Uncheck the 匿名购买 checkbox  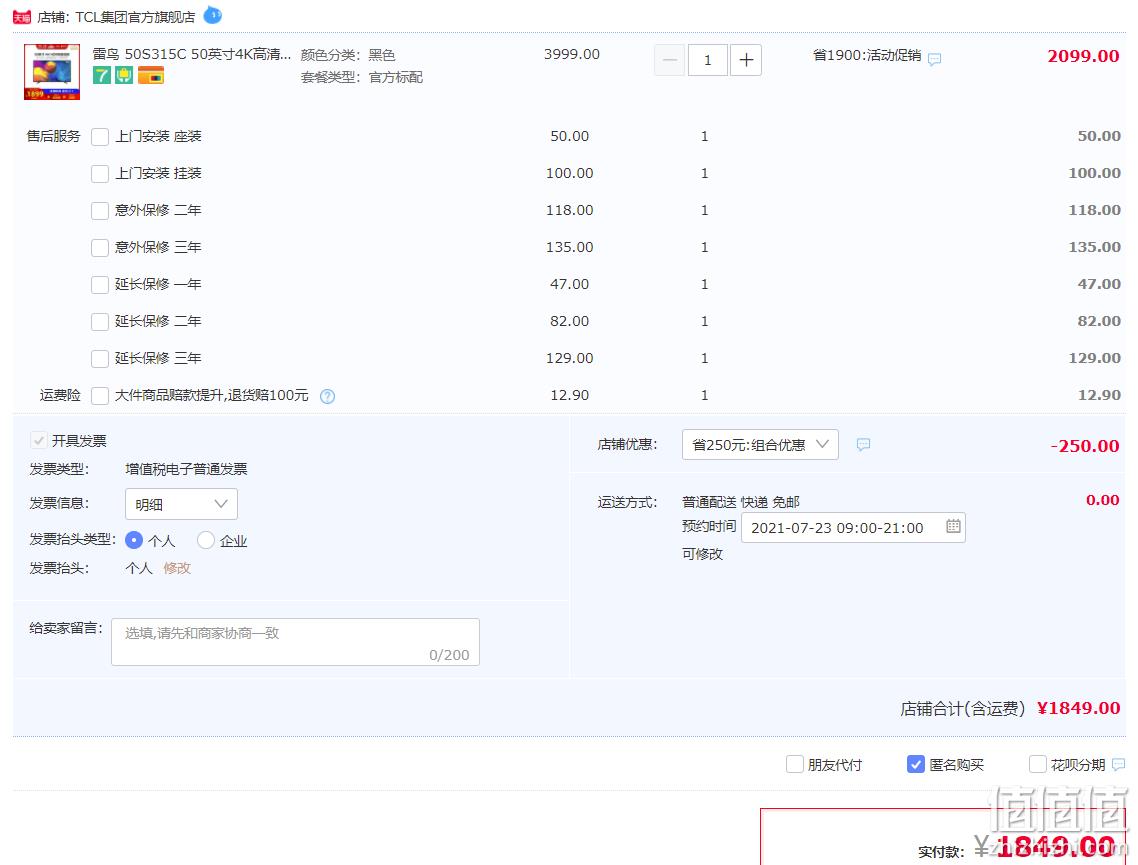916,764
